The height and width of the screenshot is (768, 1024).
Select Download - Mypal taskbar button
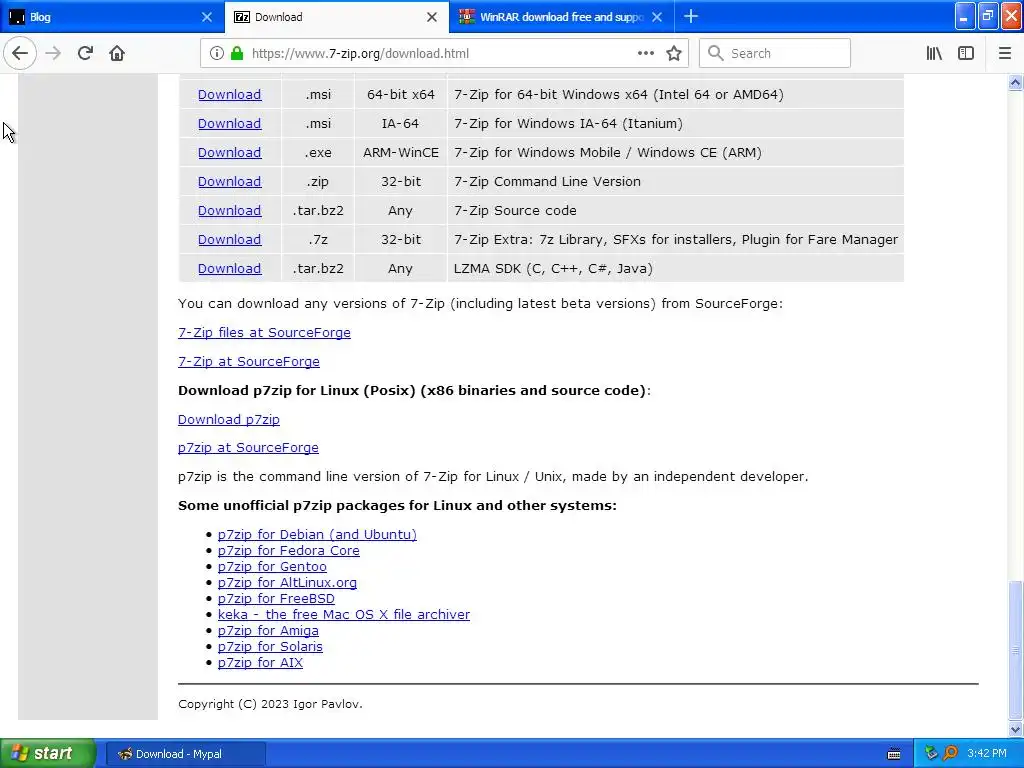[185, 754]
